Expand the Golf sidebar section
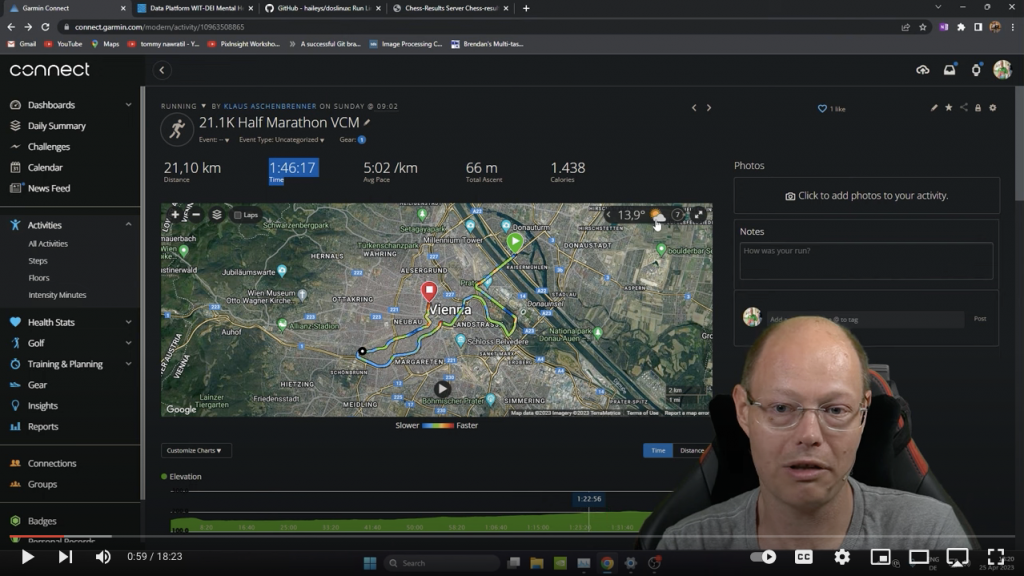The width and height of the screenshot is (1024, 576). 128,343
